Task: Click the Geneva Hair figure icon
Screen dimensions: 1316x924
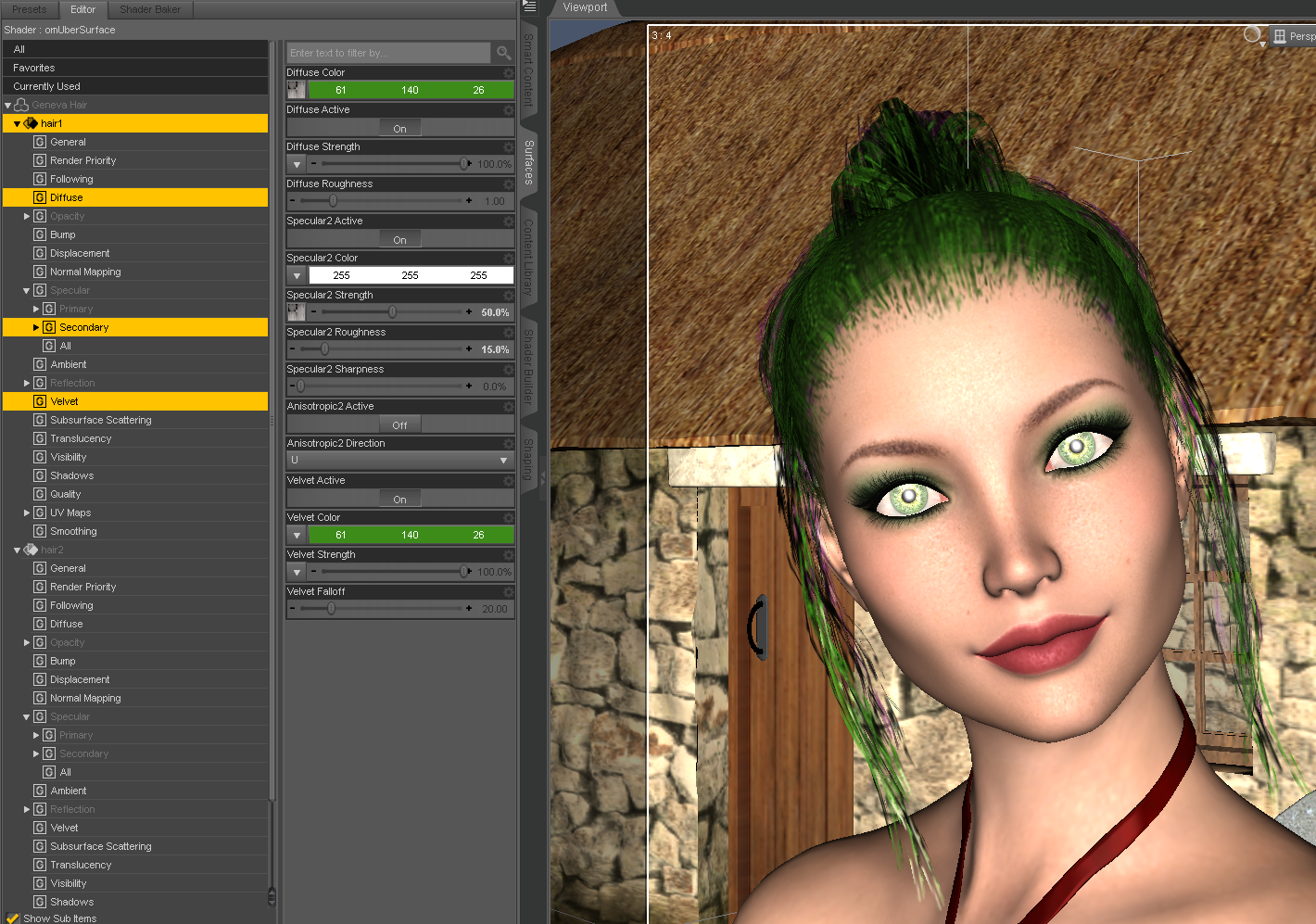Action: coord(21,105)
